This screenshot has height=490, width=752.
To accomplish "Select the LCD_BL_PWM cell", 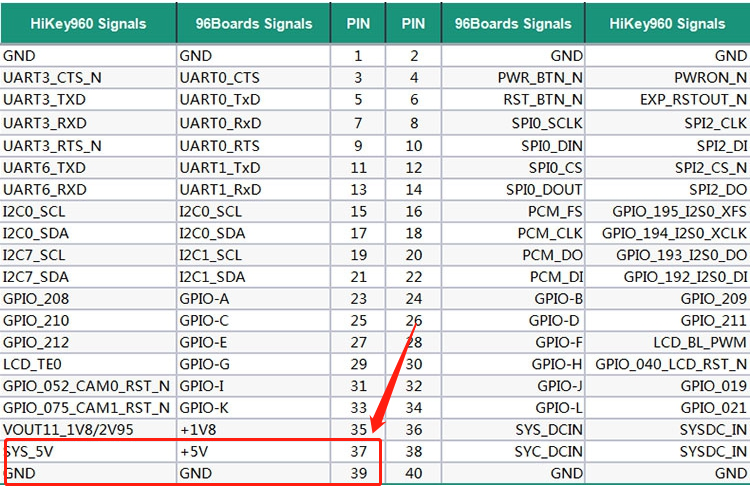I will pos(667,341).
